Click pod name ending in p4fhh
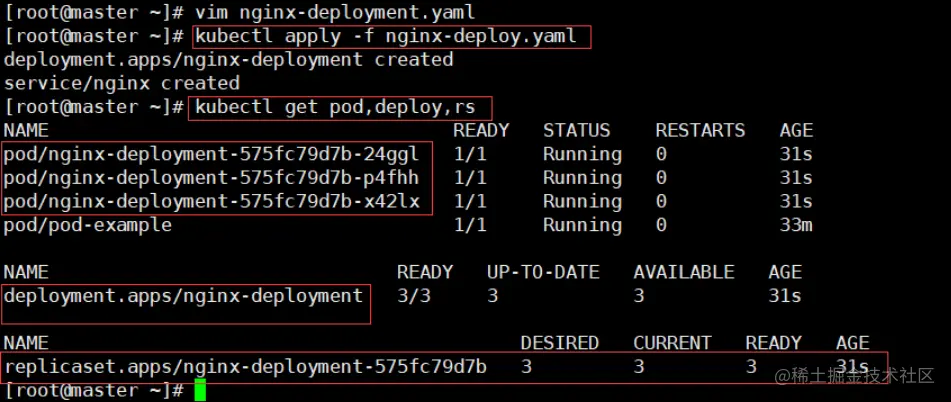 pyautogui.click(x=212, y=178)
